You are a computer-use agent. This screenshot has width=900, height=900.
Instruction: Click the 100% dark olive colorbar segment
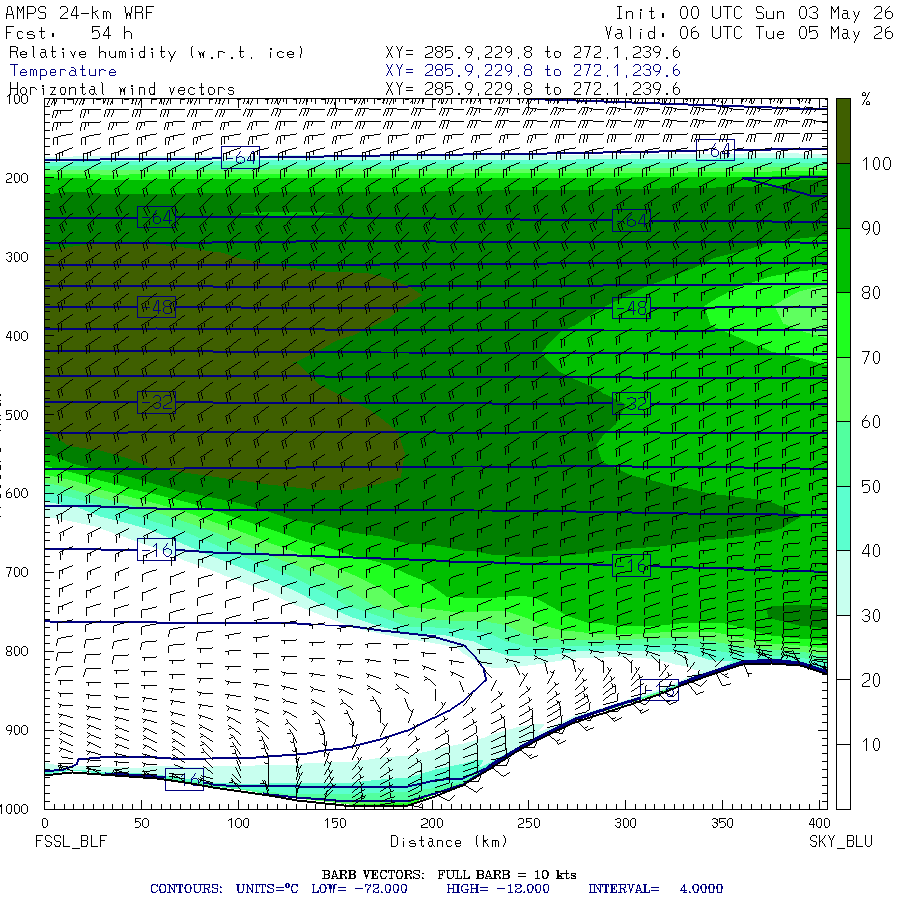(843, 131)
